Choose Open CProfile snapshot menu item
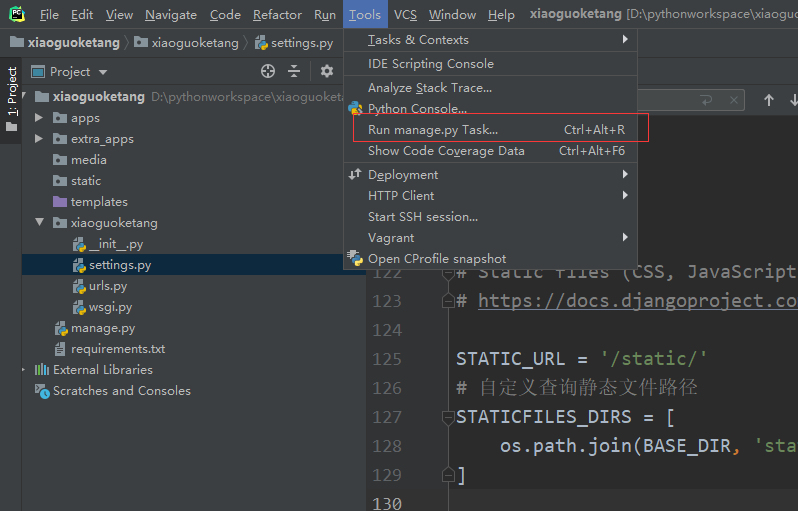Screen dimensions: 798x511 490,259
